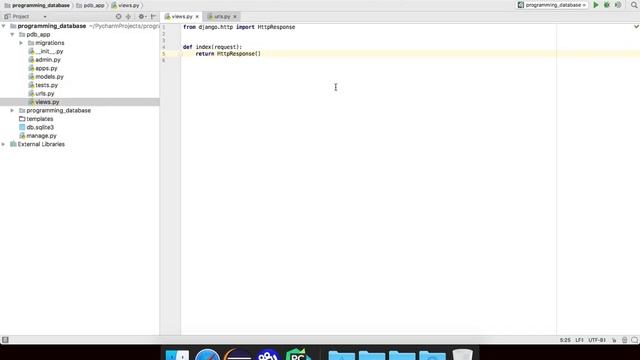The width and height of the screenshot is (640, 360).
Task: Place cursor inside HttpResponse parentheses
Action: [x=258, y=54]
